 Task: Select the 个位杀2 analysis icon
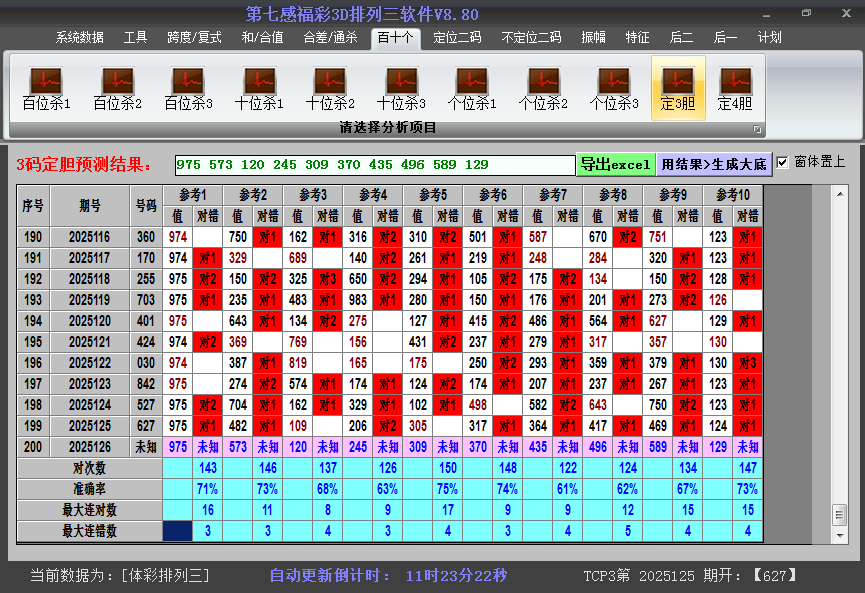click(543, 88)
